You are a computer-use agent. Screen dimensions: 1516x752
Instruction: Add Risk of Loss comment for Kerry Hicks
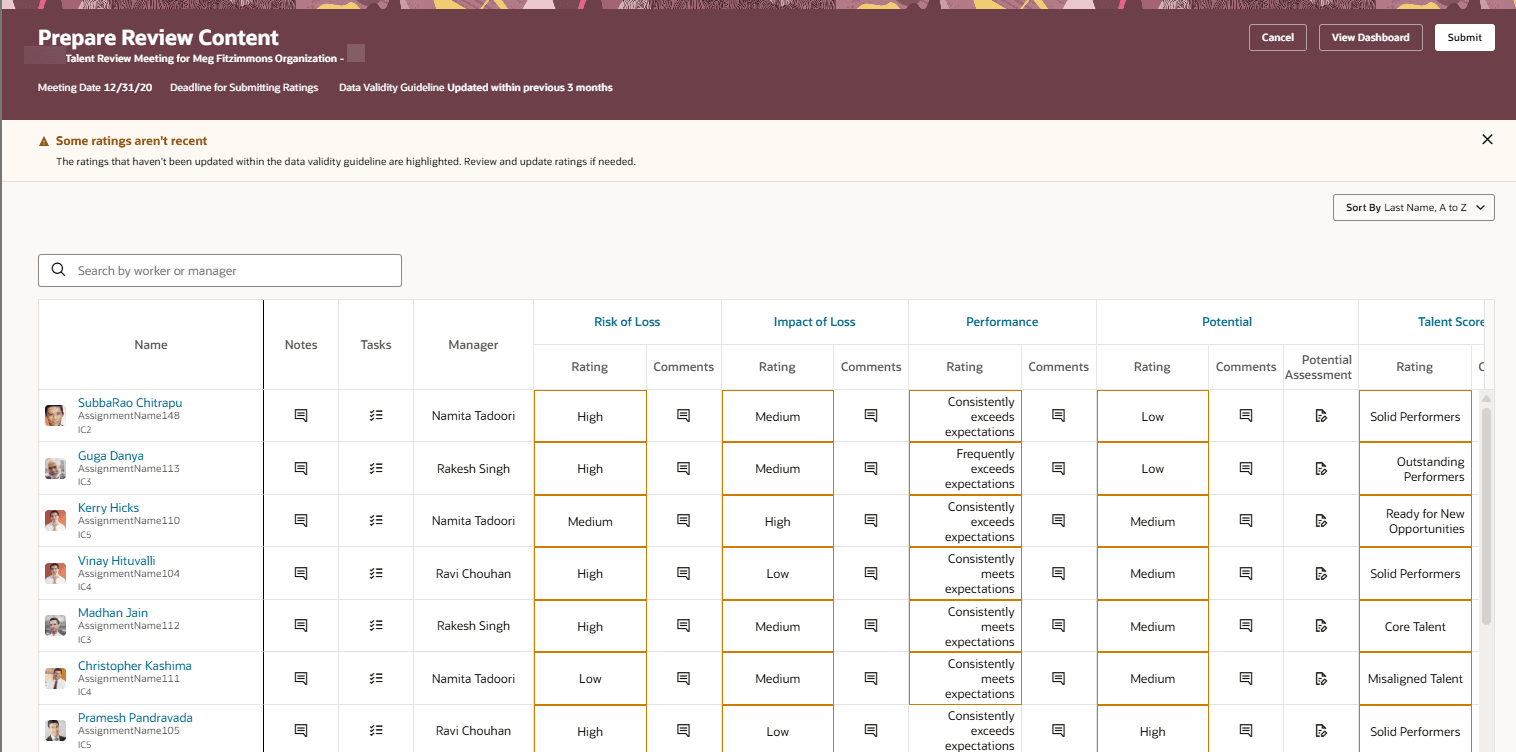(x=683, y=520)
